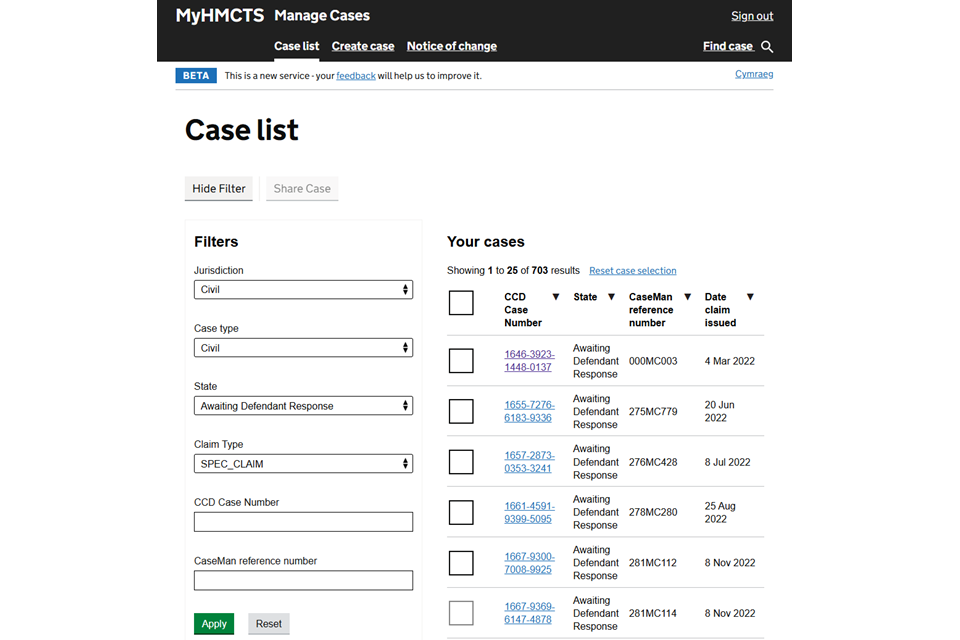The width and height of the screenshot is (960, 640).
Task: Sort by CCD Case Number arrow
Action: 556,297
